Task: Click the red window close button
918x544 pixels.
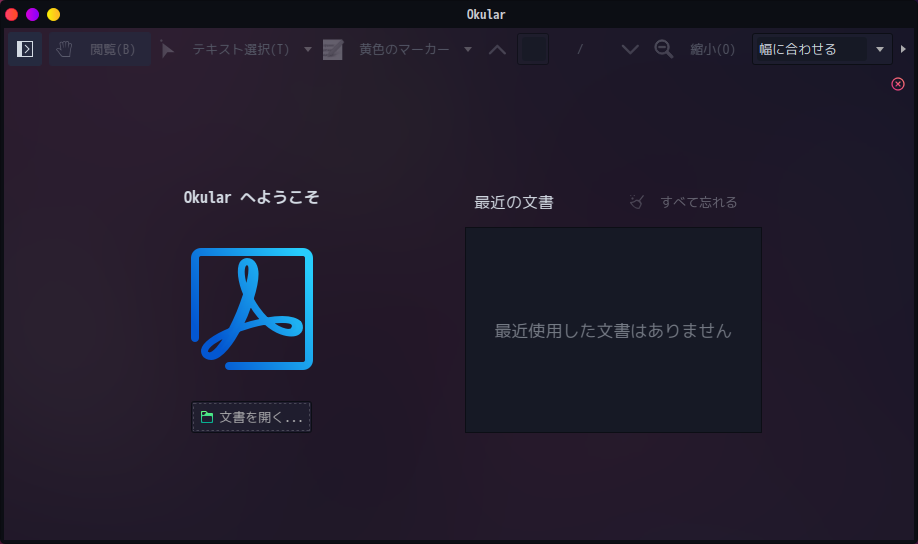Action: tap(12, 14)
